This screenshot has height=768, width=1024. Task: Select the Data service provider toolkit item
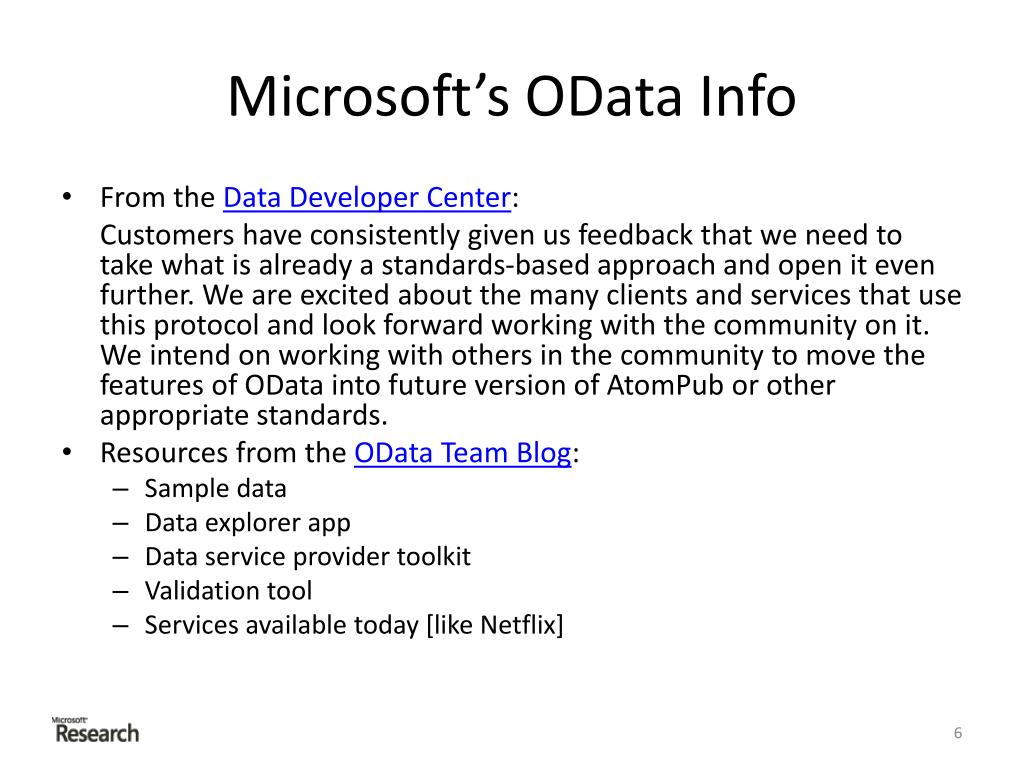(308, 556)
